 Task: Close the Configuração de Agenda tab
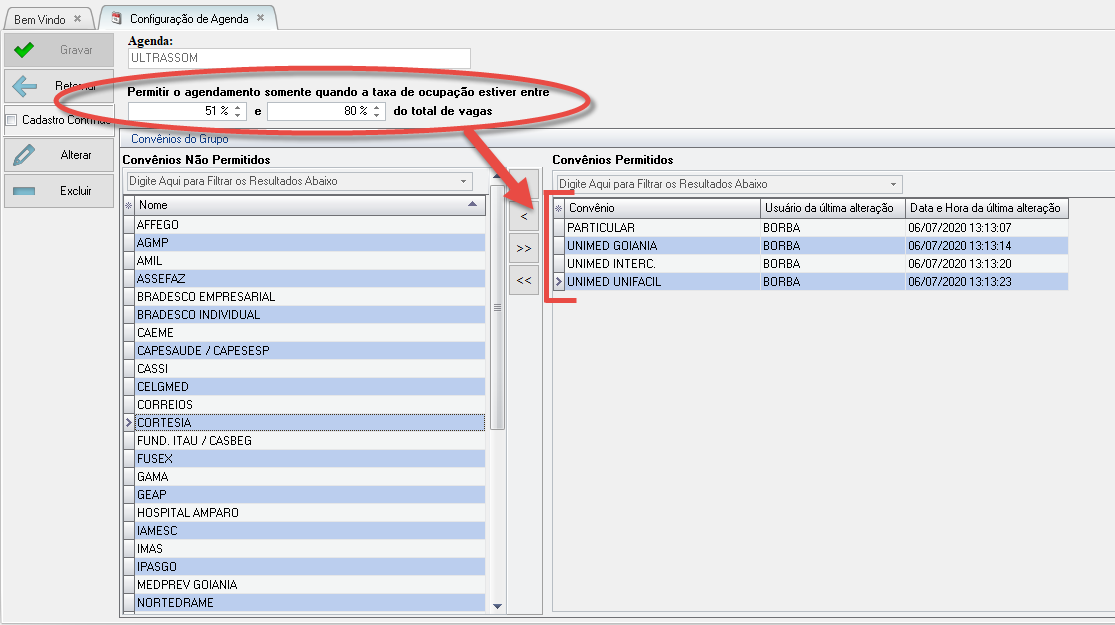[x=261, y=18]
